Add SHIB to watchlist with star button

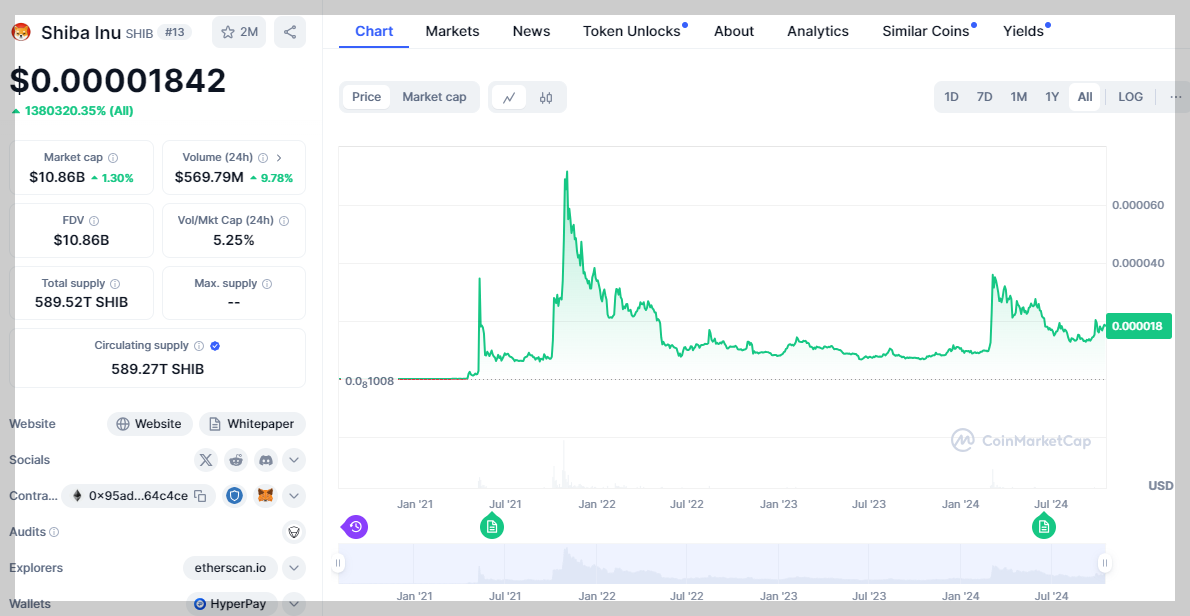point(239,32)
